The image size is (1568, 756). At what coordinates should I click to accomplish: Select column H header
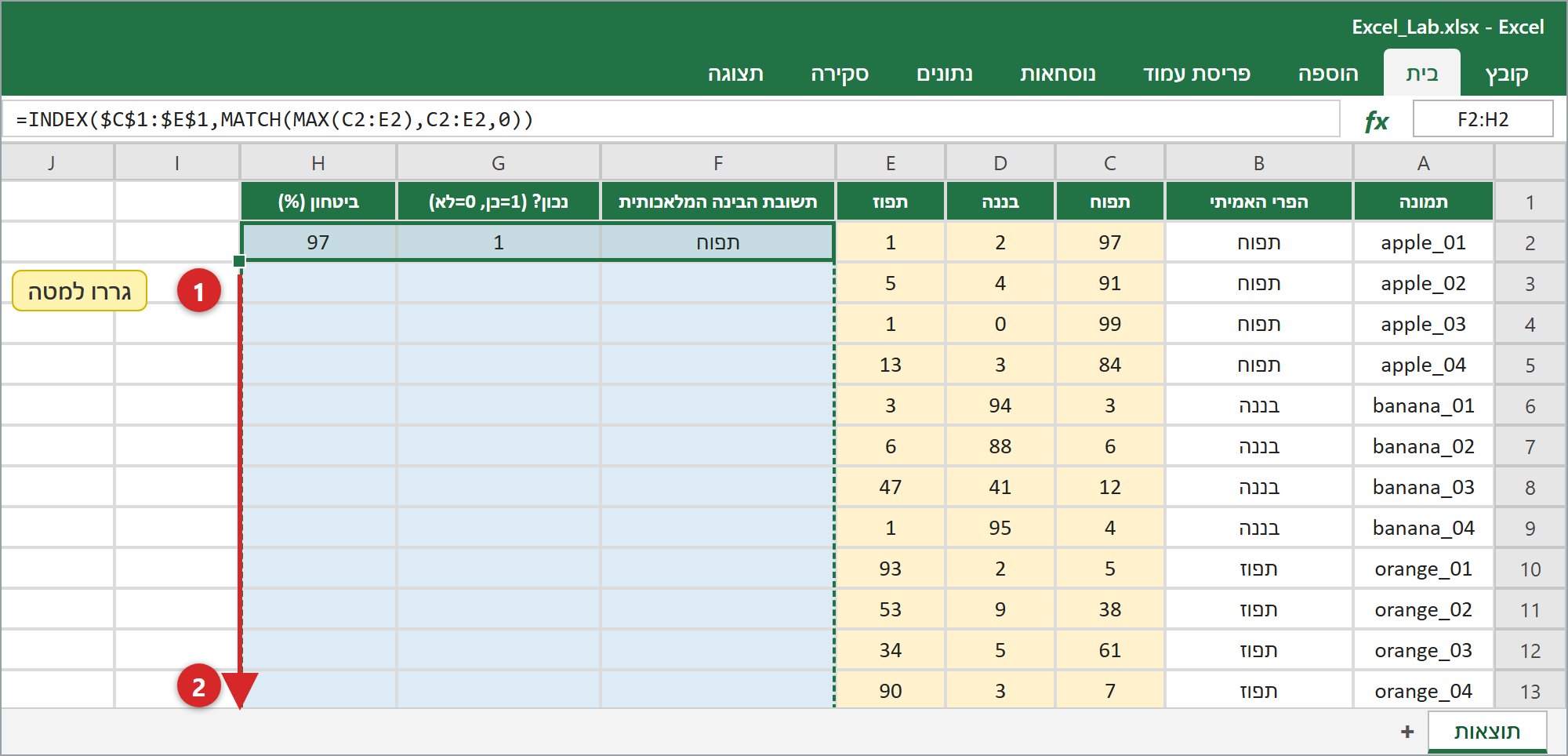(x=318, y=163)
